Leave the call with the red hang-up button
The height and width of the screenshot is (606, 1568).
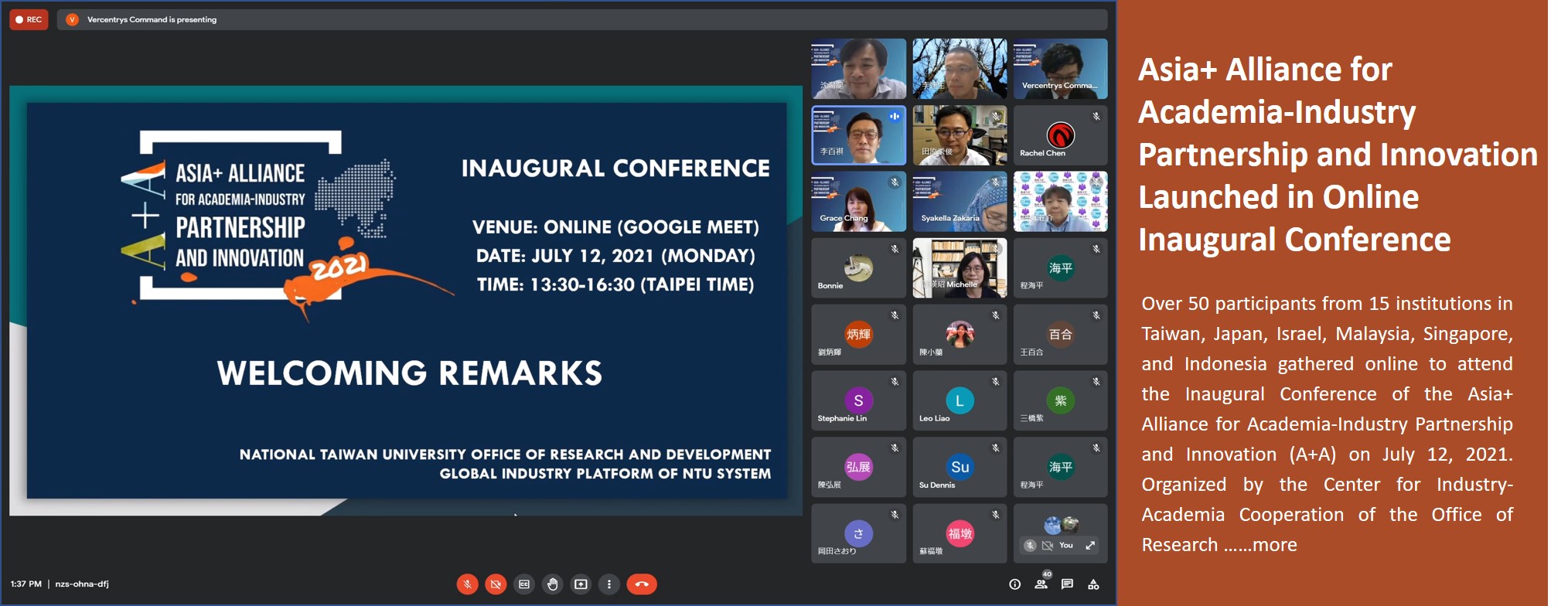tap(642, 584)
